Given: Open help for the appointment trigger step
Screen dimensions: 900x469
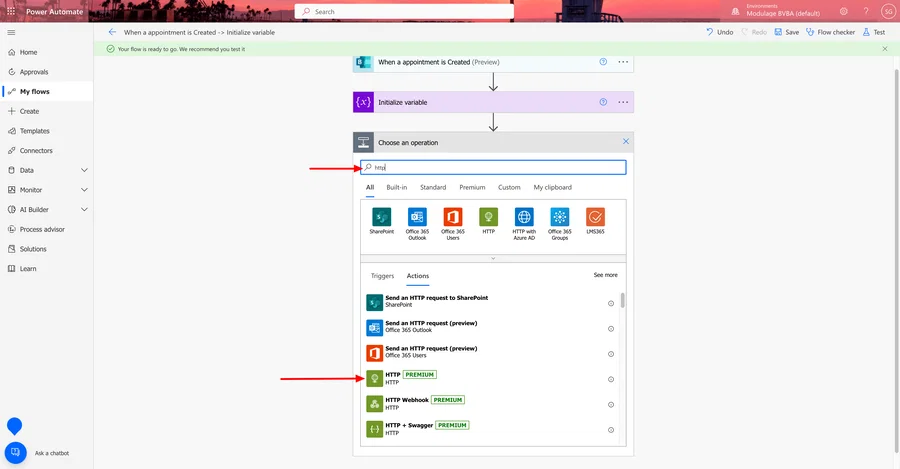Looking at the screenshot, I should tap(603, 62).
